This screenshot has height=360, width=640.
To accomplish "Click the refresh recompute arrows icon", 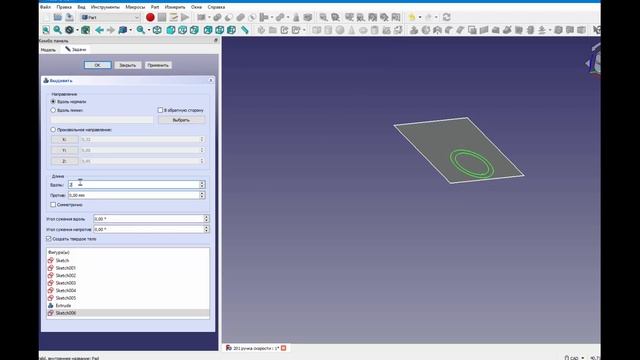I will [x=447, y=17].
